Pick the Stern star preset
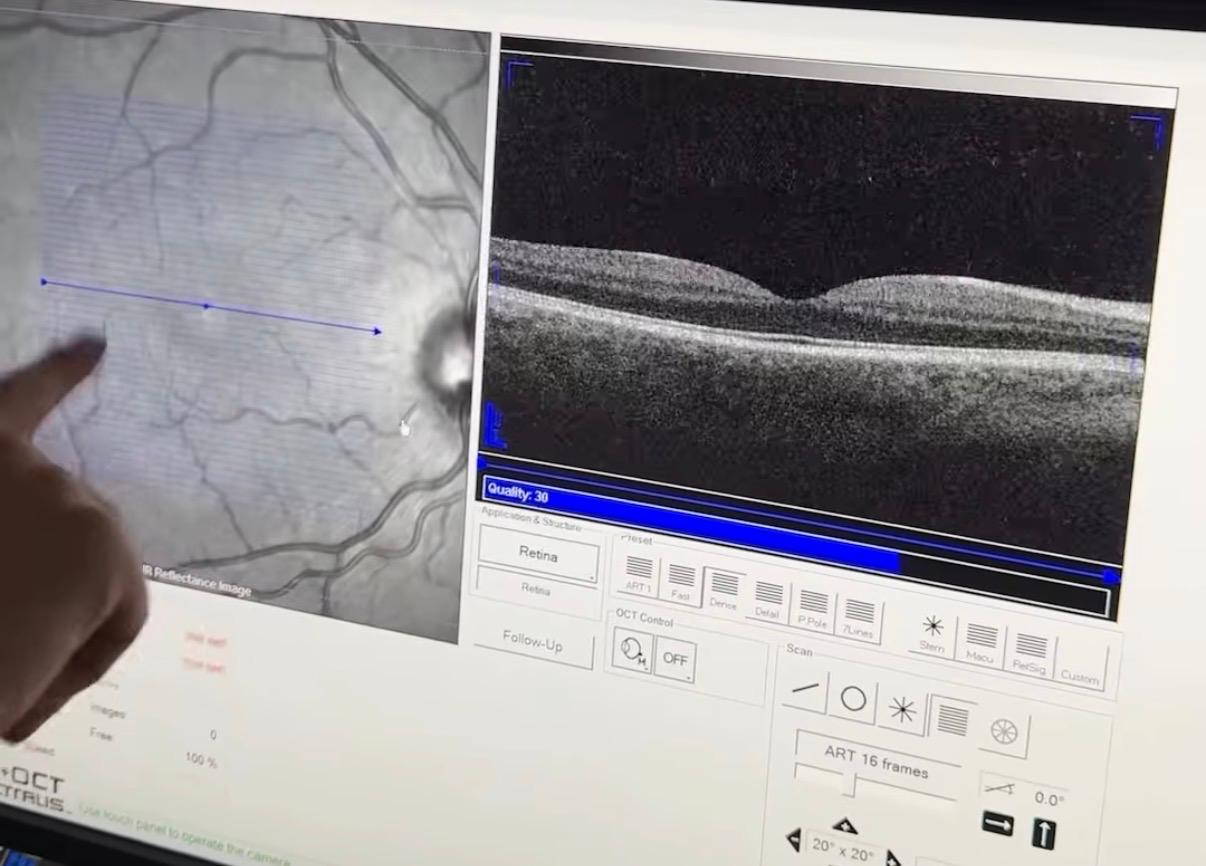Image resolution: width=1206 pixels, height=866 pixels. tap(932, 633)
